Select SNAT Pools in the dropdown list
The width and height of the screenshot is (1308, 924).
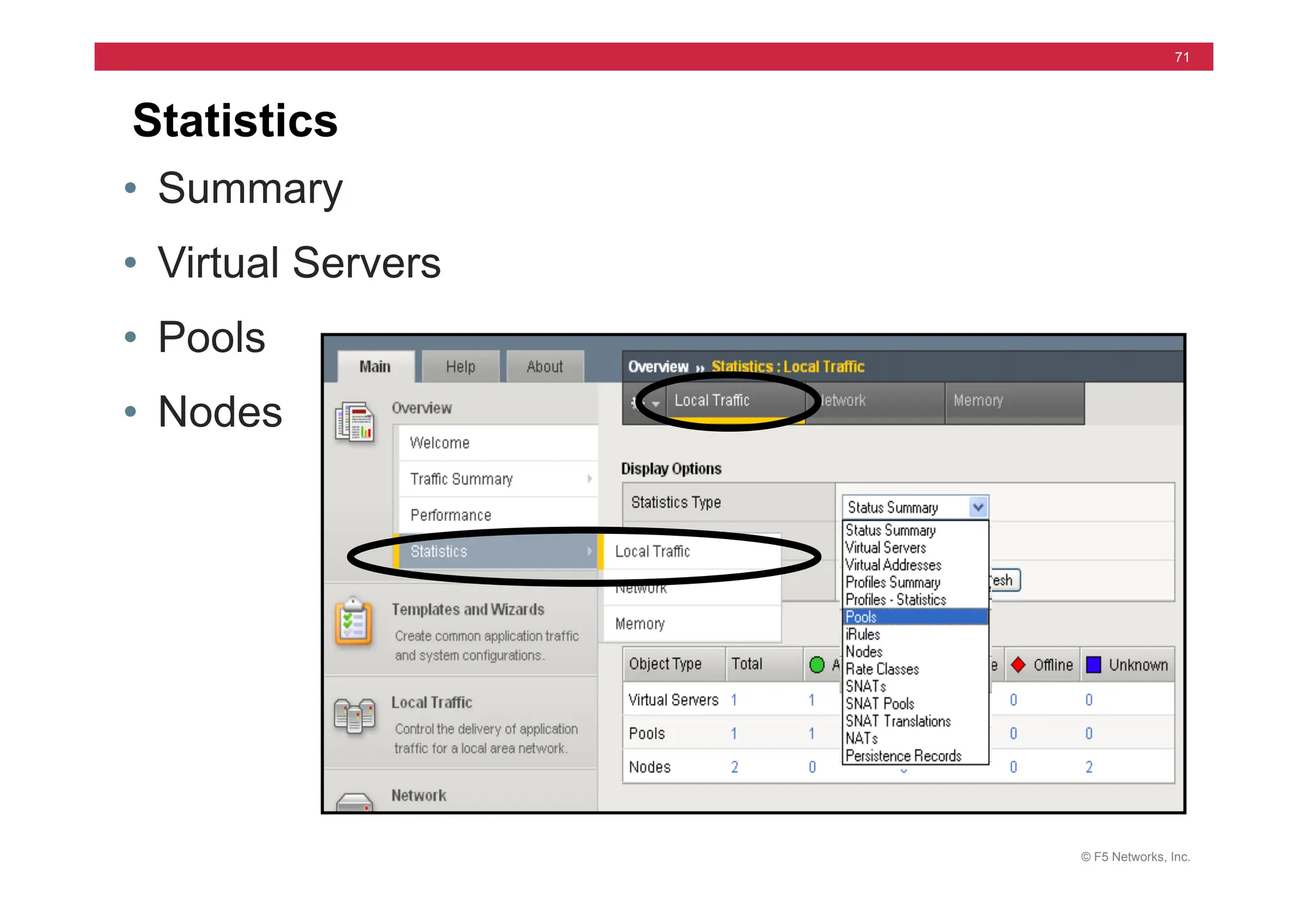click(915, 704)
